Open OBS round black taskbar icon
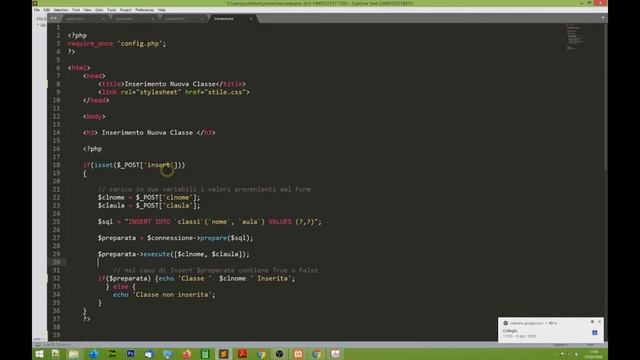The height and width of the screenshot is (360, 640). tap(279, 354)
